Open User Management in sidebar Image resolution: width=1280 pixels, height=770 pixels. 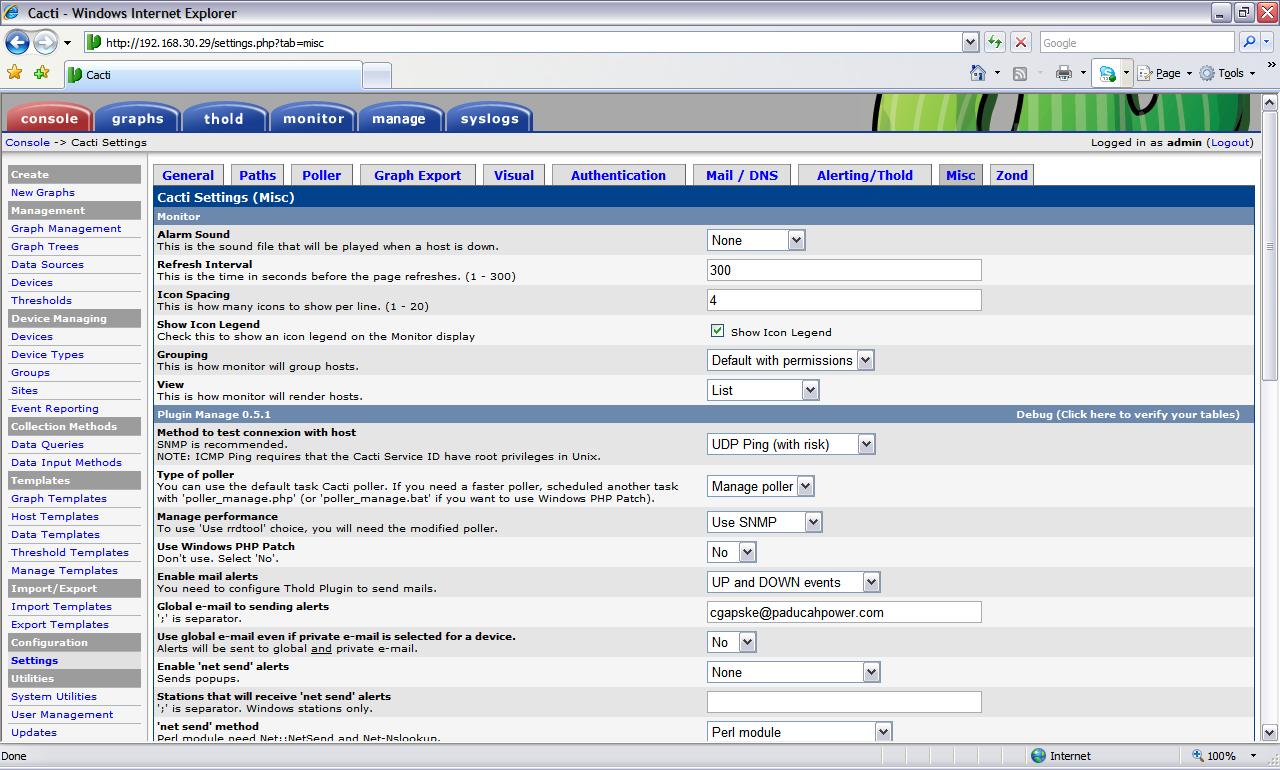click(x=62, y=714)
